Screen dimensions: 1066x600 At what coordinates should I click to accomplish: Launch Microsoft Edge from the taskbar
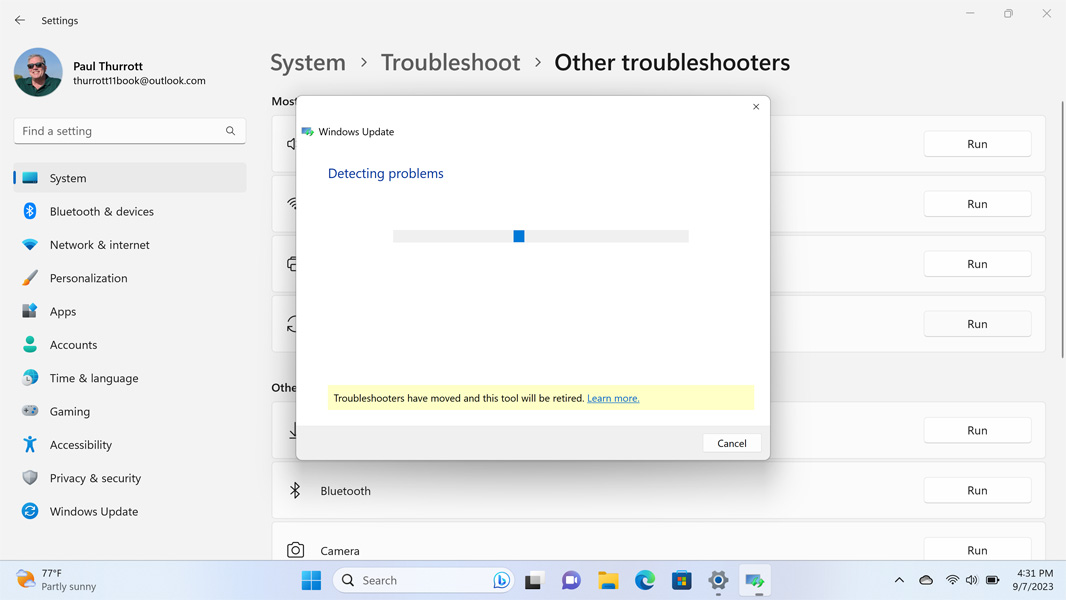click(645, 579)
